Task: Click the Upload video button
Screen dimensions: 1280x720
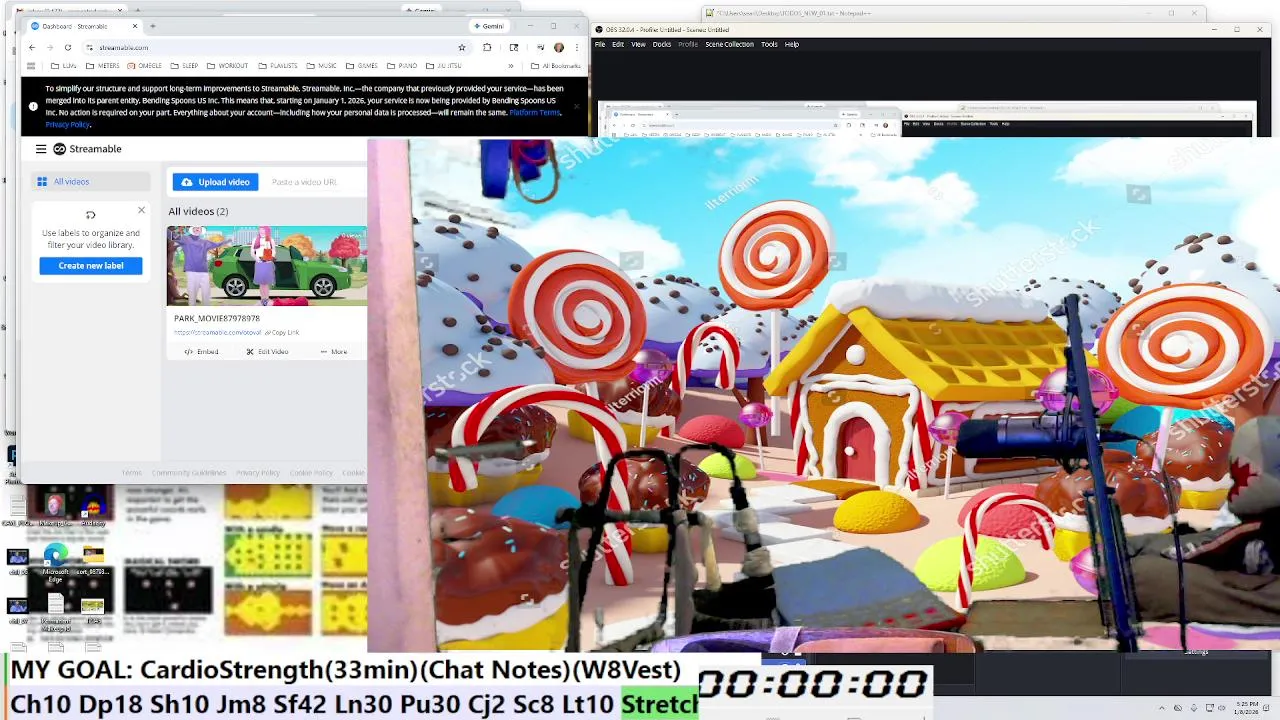Action: point(215,182)
